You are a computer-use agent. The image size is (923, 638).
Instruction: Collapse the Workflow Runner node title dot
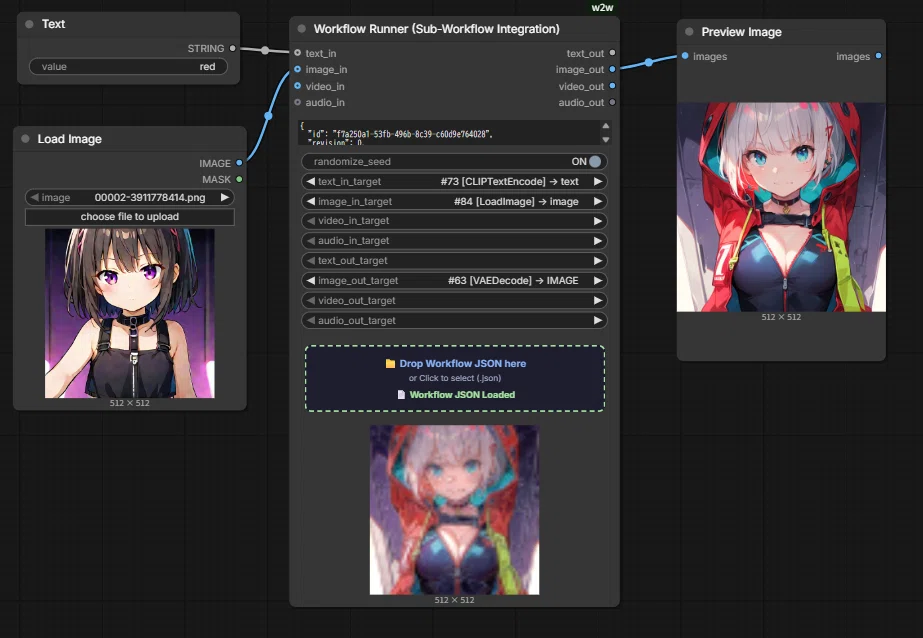coord(302,29)
